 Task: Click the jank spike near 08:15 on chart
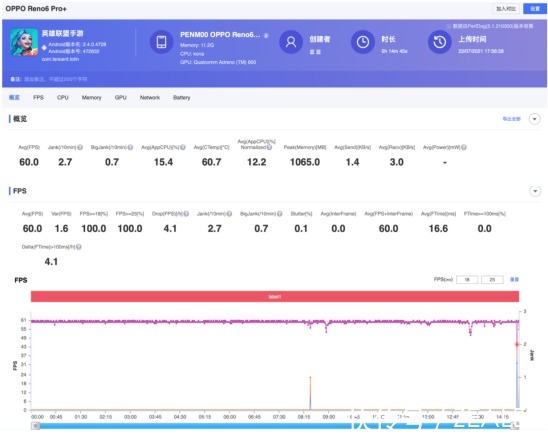310,392
